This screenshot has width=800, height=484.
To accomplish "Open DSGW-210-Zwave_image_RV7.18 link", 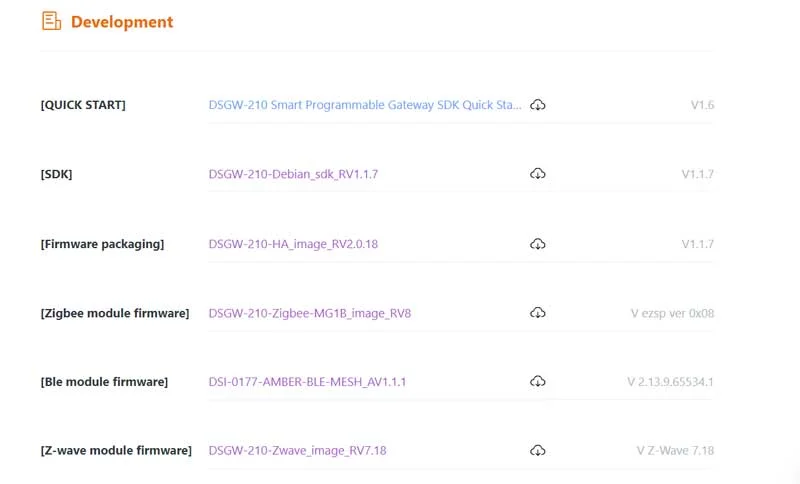I will pos(297,451).
